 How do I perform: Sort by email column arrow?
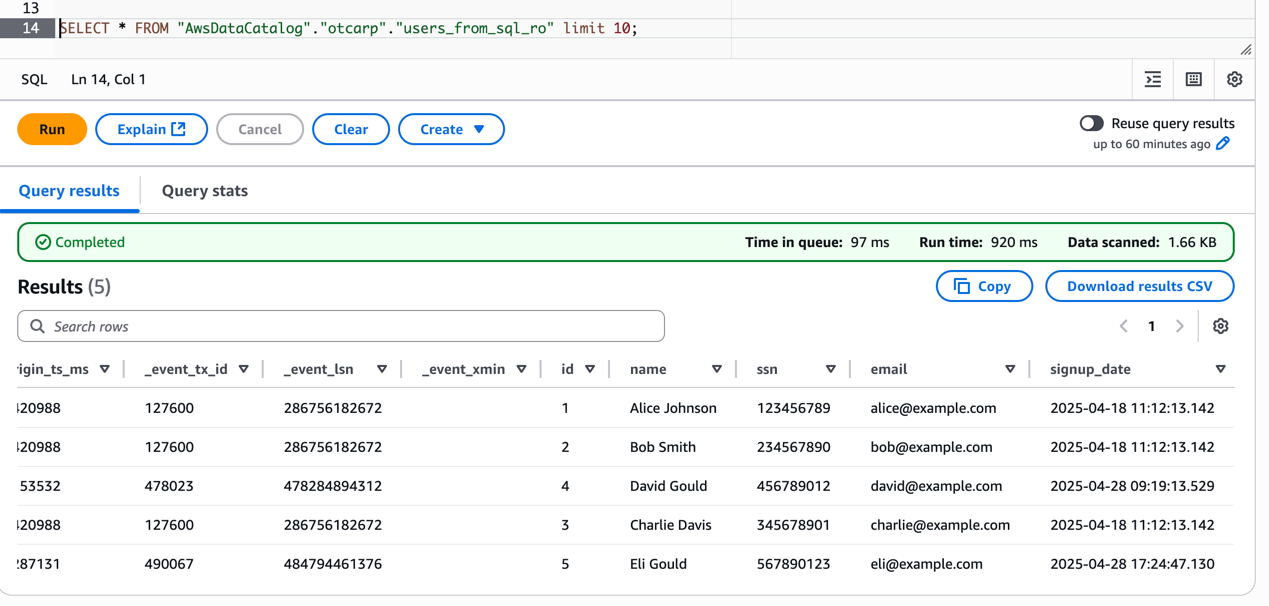click(x=1010, y=369)
